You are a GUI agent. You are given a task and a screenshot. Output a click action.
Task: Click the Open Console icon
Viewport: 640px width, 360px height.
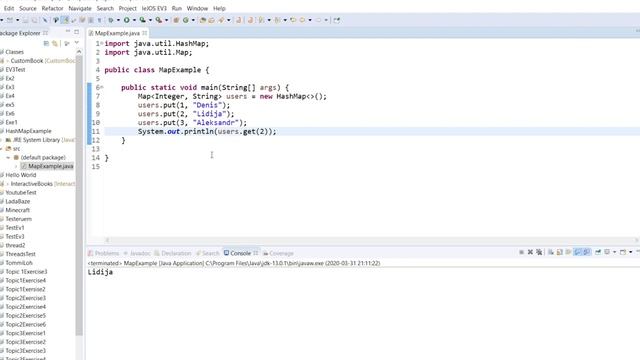click(623, 252)
